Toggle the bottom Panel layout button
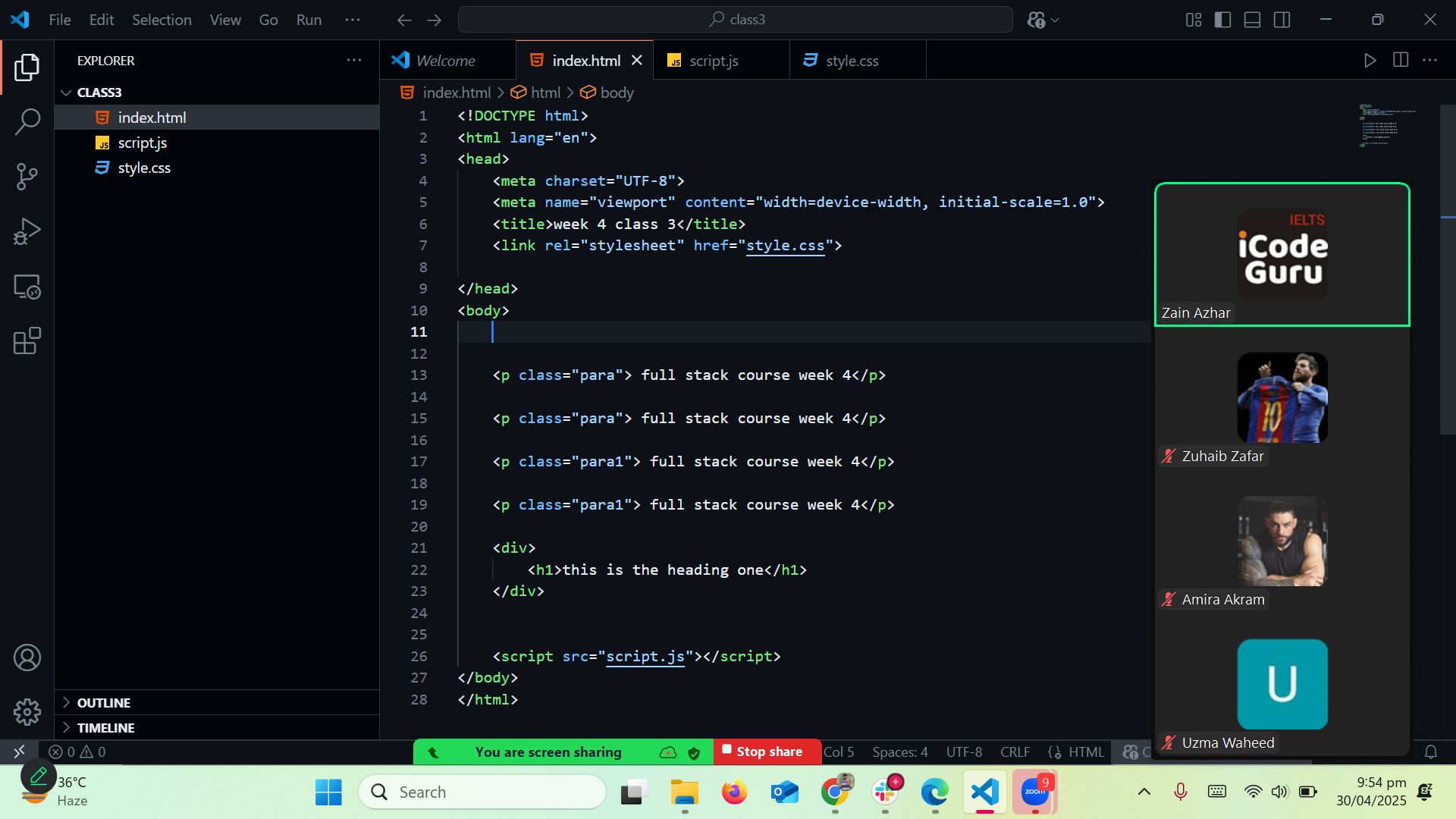The image size is (1456, 819). 1252,20
